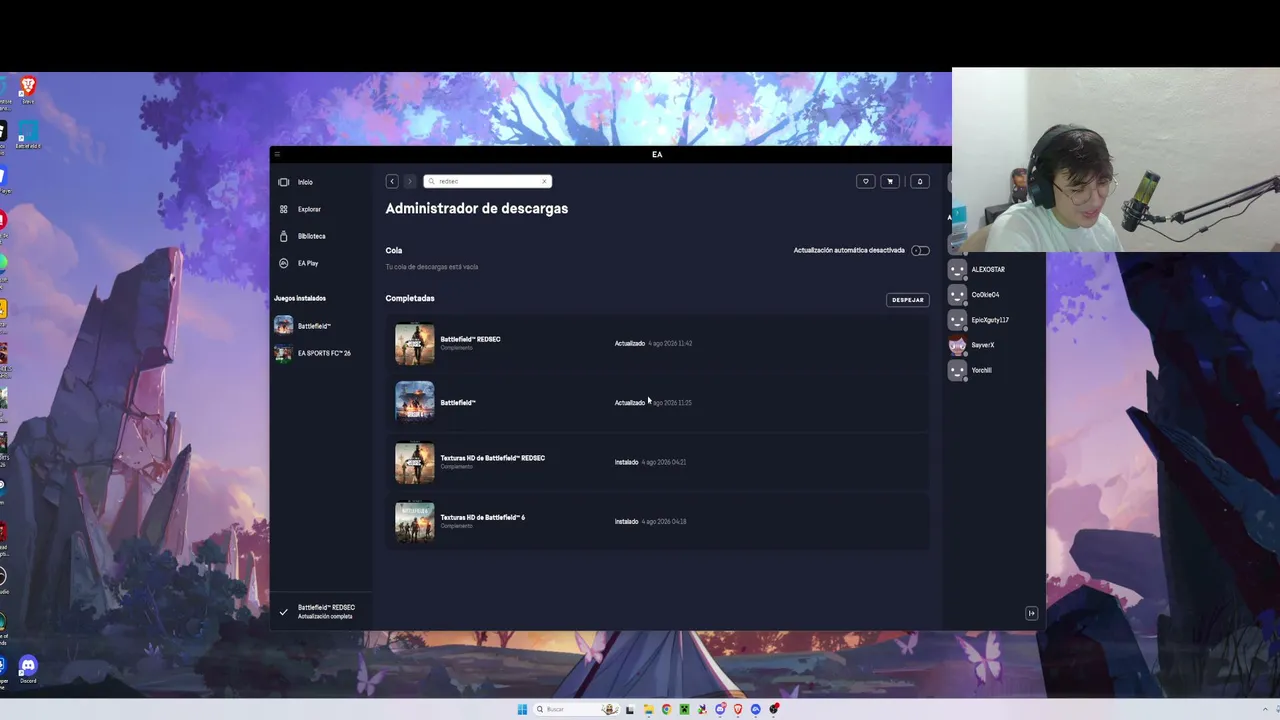This screenshot has width=1280, height=720.
Task: Open File Explorer from the taskbar
Action: click(648, 709)
